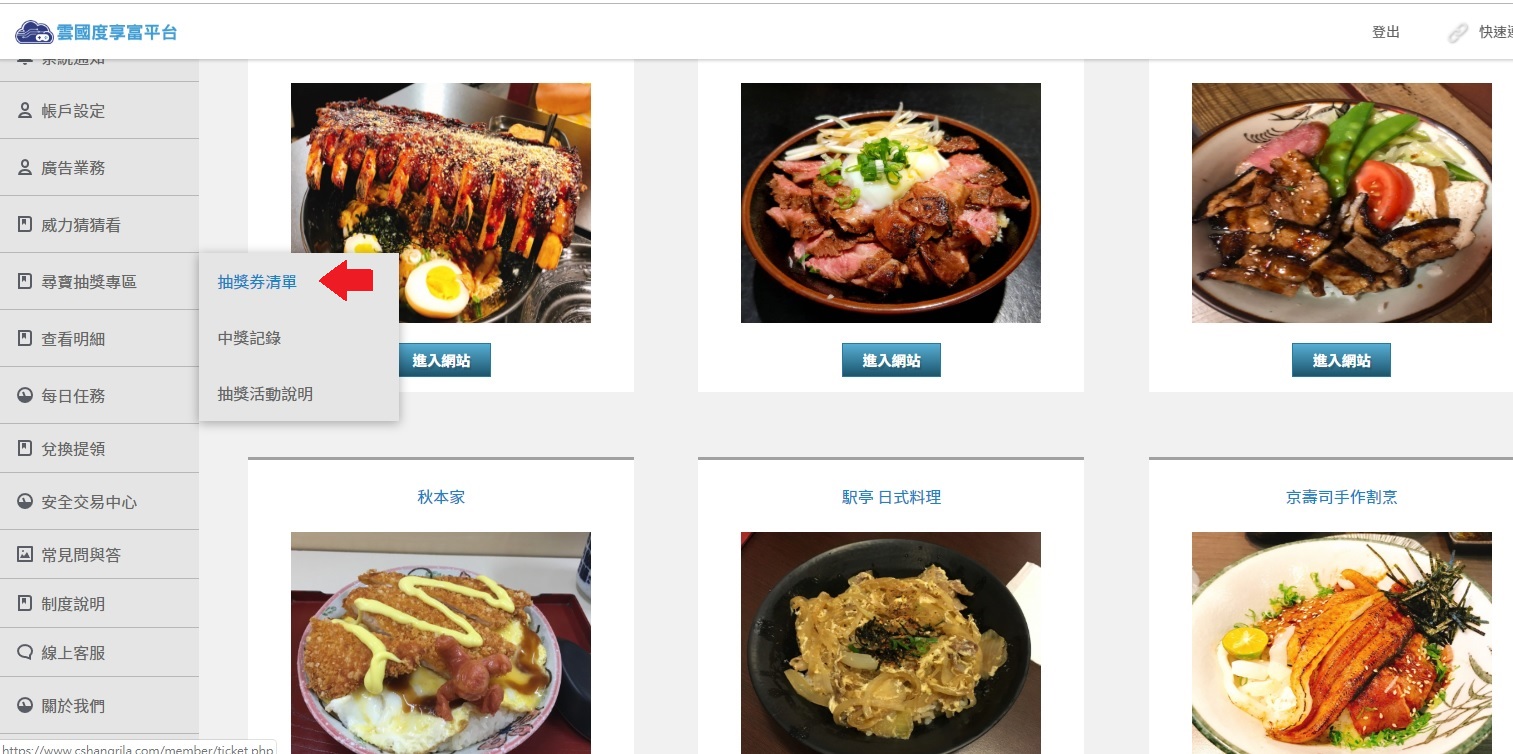Click the 京壽司手作割烹 dish thumbnail

(1341, 643)
